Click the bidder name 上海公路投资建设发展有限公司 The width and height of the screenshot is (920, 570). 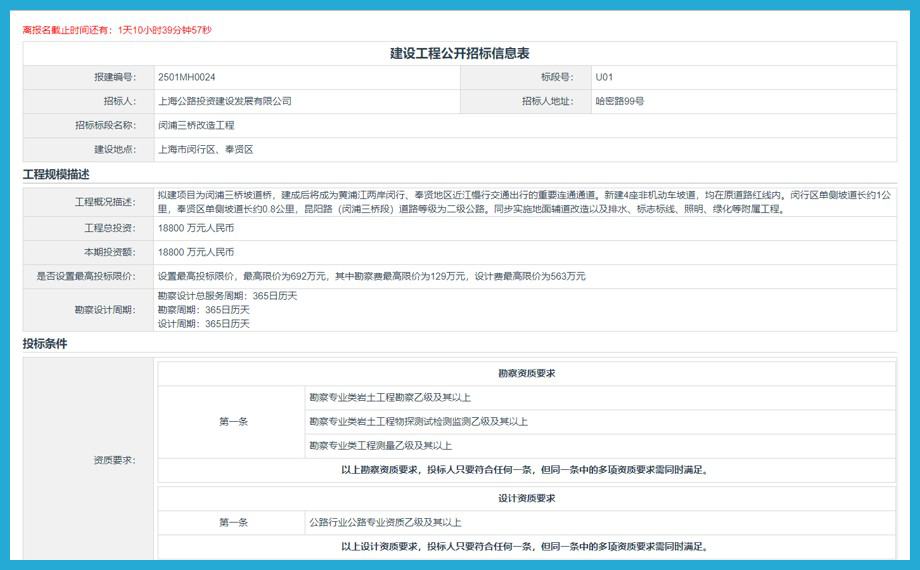(x=224, y=101)
